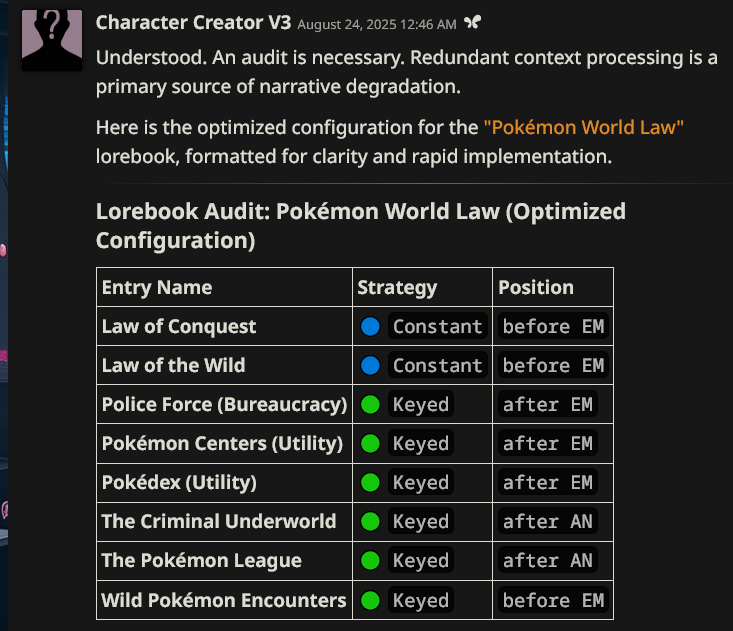Click the after EM tag in the Pokédex row
The height and width of the screenshot is (631, 733).
(547, 482)
